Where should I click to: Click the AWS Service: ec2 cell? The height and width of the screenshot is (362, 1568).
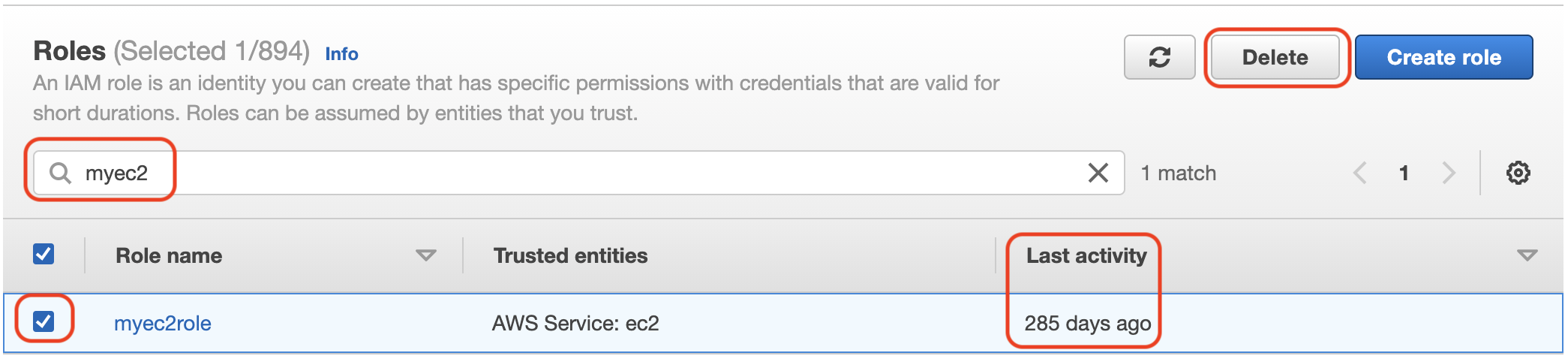(x=575, y=323)
